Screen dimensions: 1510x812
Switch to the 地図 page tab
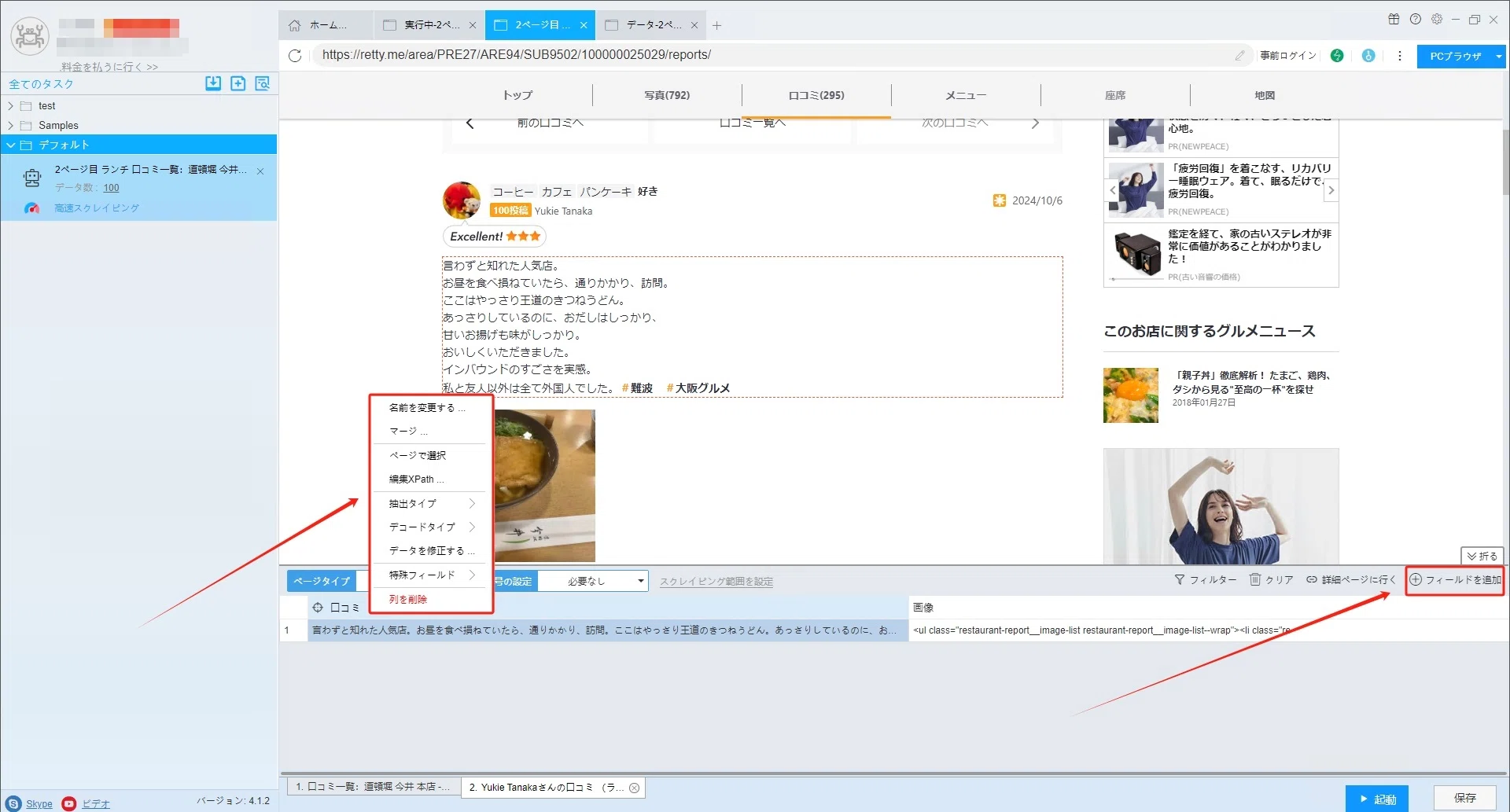[1265, 95]
